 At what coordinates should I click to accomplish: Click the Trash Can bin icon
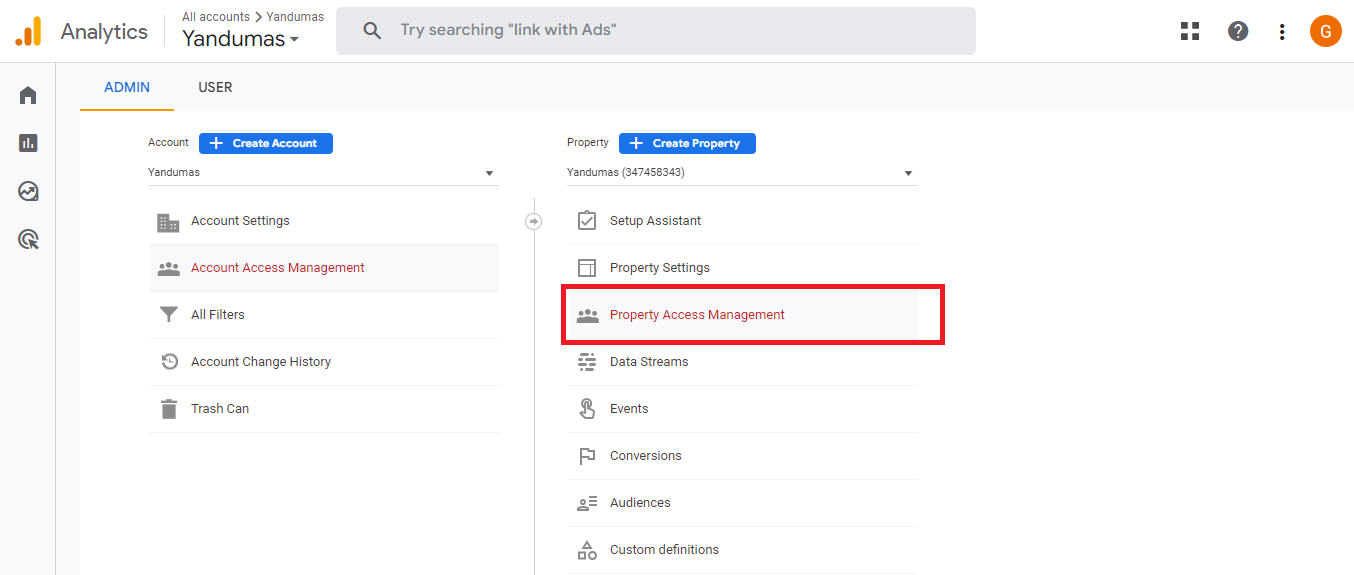pyautogui.click(x=169, y=409)
